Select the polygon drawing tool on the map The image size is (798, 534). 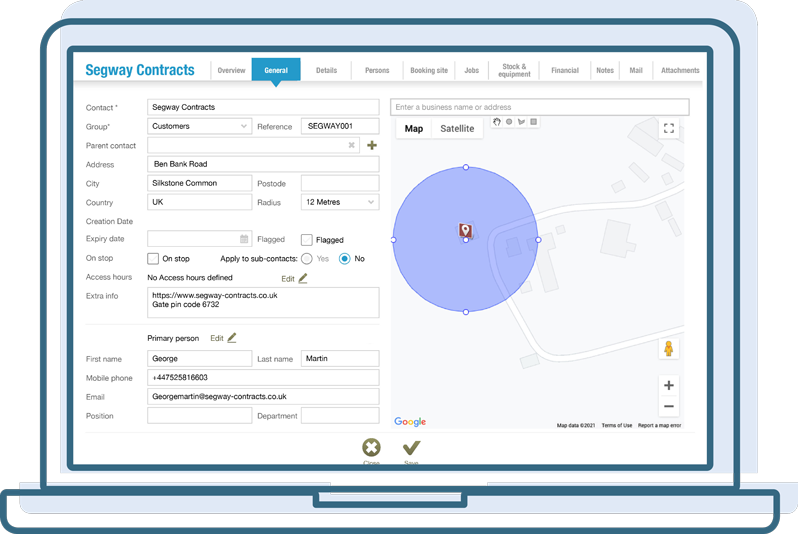(x=521, y=122)
